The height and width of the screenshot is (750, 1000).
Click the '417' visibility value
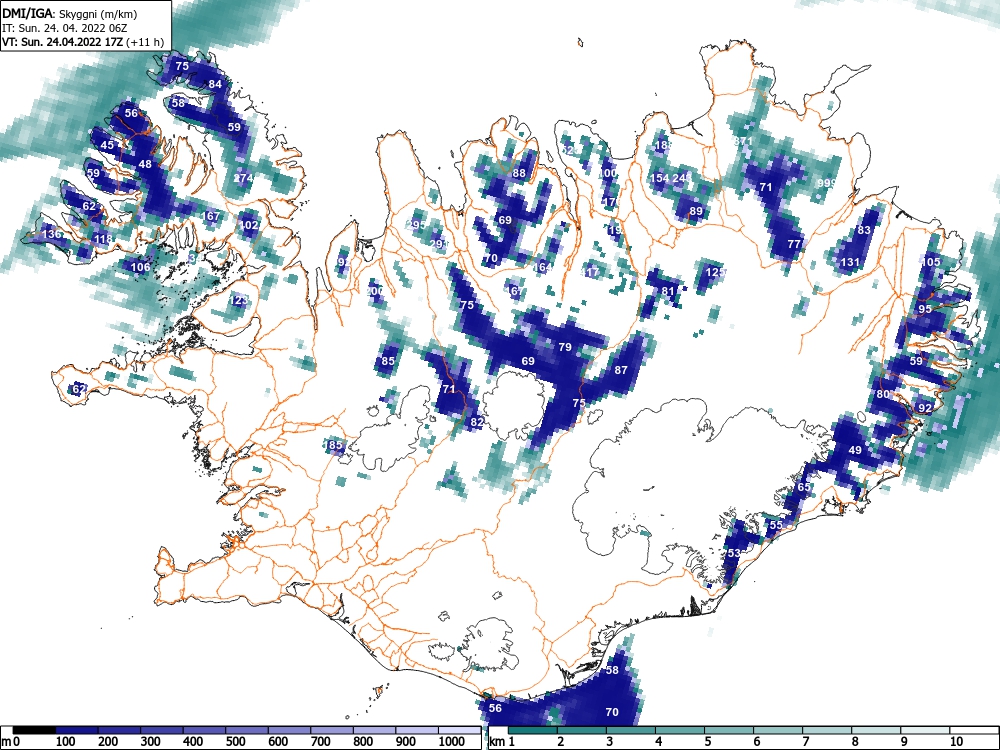(590, 272)
